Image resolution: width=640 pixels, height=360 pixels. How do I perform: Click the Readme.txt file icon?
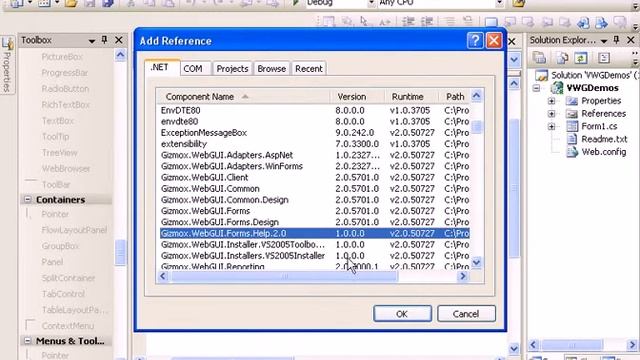(572, 139)
